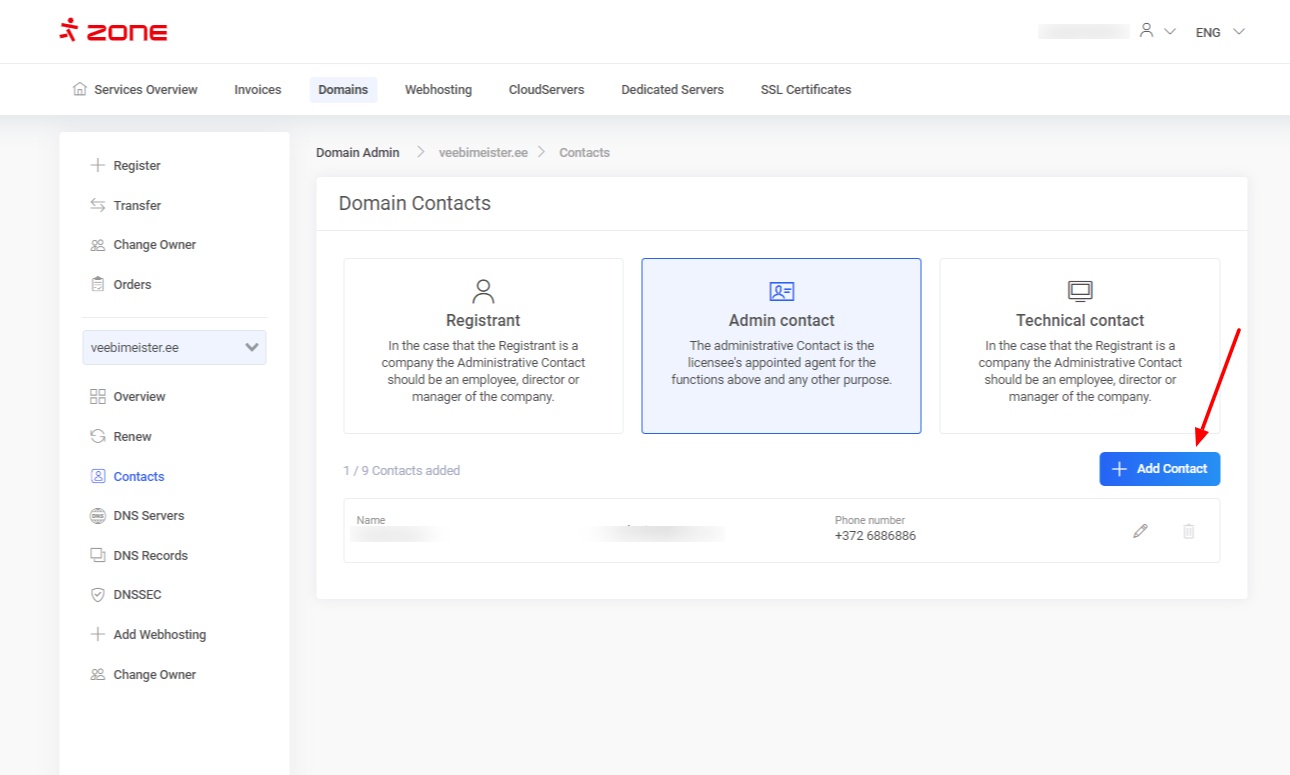Click the trash delete contact icon
1290x775 pixels.
1188,531
